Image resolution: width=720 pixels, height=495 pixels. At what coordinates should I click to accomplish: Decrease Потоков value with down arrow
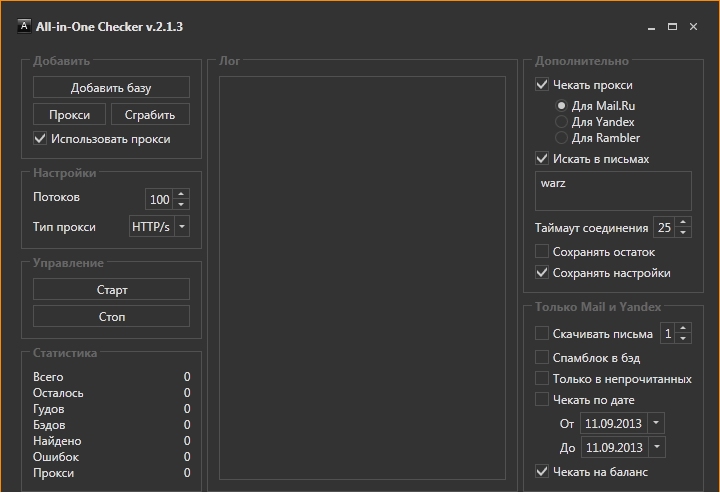pos(181,204)
